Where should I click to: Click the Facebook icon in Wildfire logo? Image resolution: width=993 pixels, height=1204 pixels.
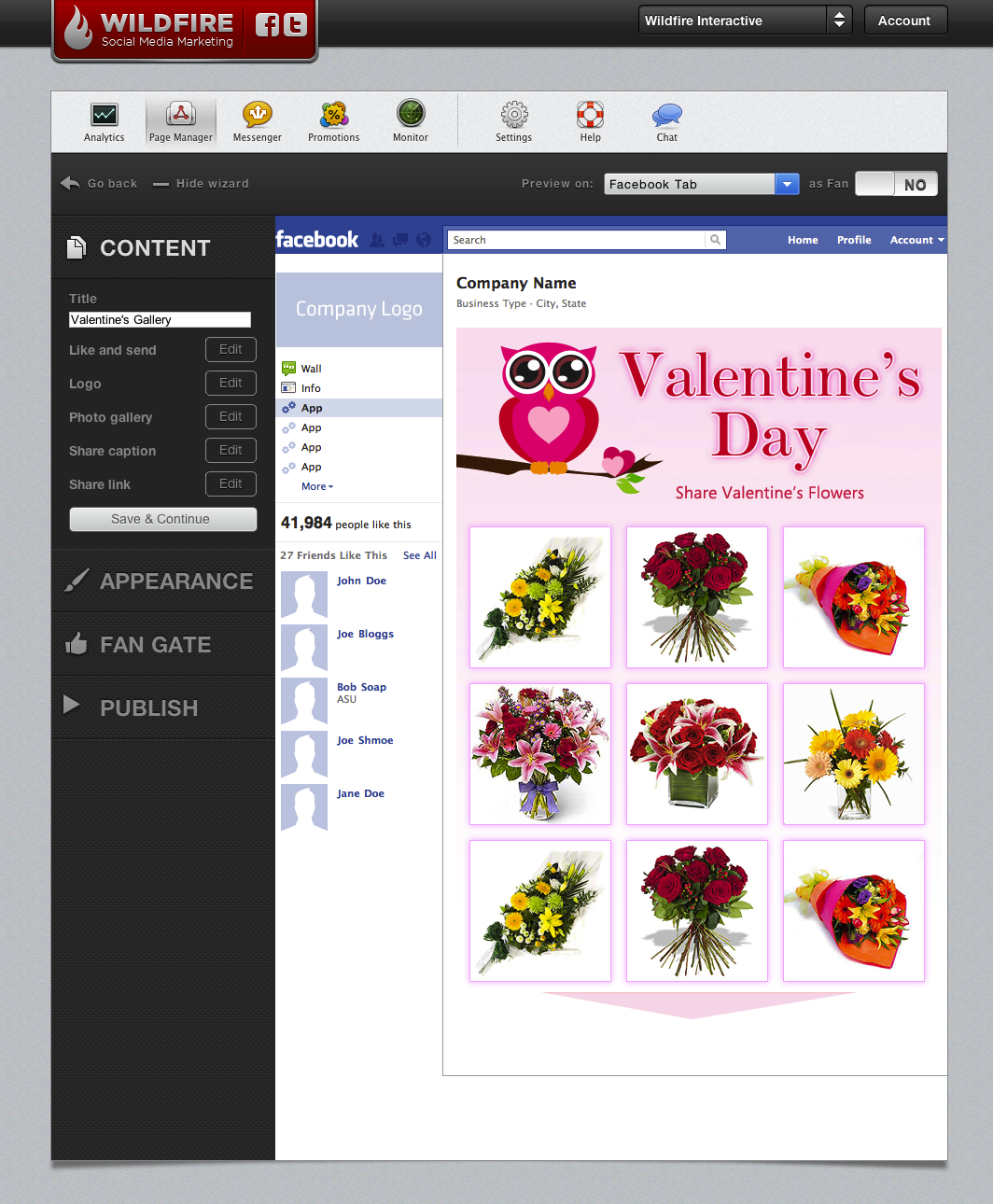(268, 25)
